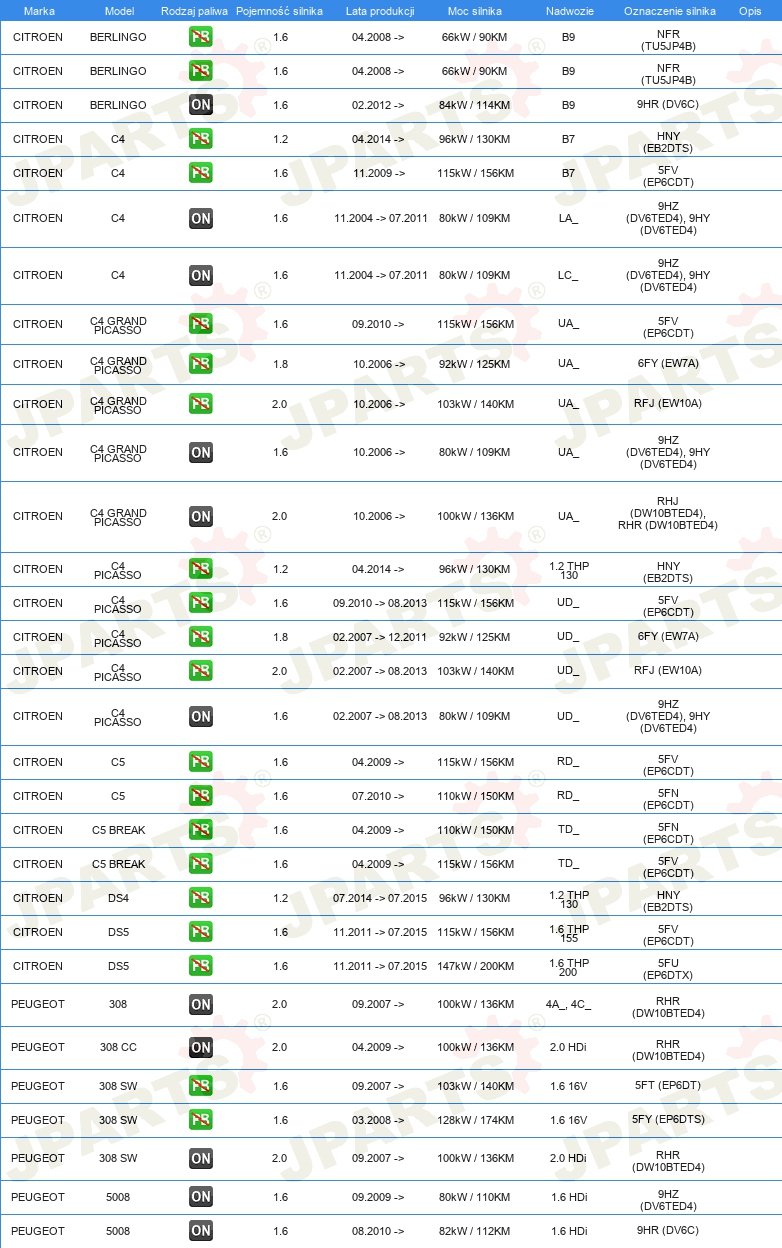Click the '11.2009 ->' production date cell
The image size is (782, 1248).
coord(378,173)
